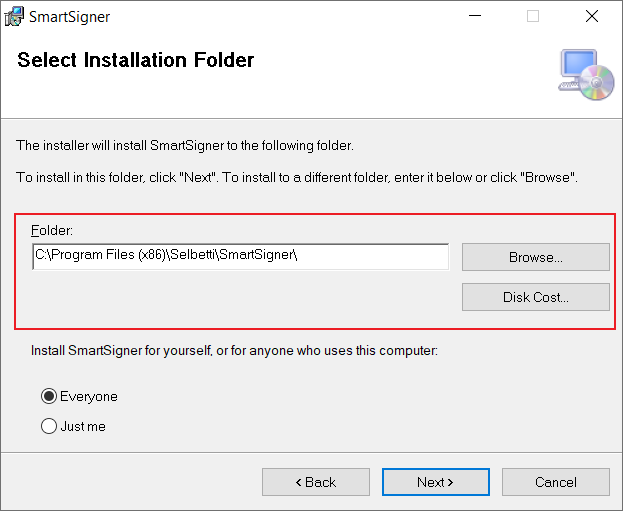The height and width of the screenshot is (511, 623).
Task: Open the Browse... folder picker
Action: click(536, 257)
